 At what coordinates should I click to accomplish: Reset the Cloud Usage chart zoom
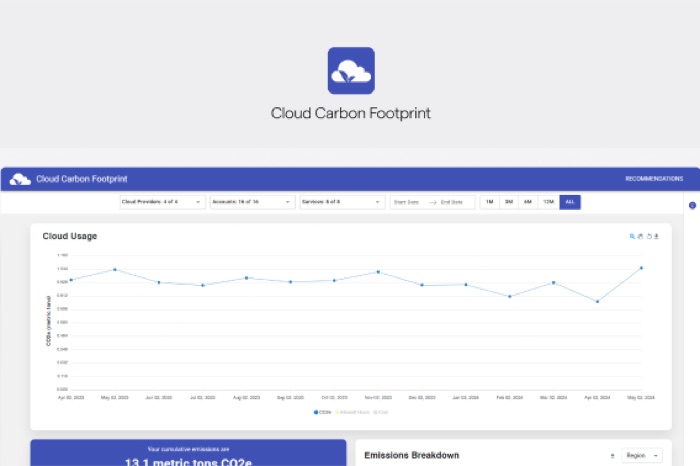pos(649,236)
